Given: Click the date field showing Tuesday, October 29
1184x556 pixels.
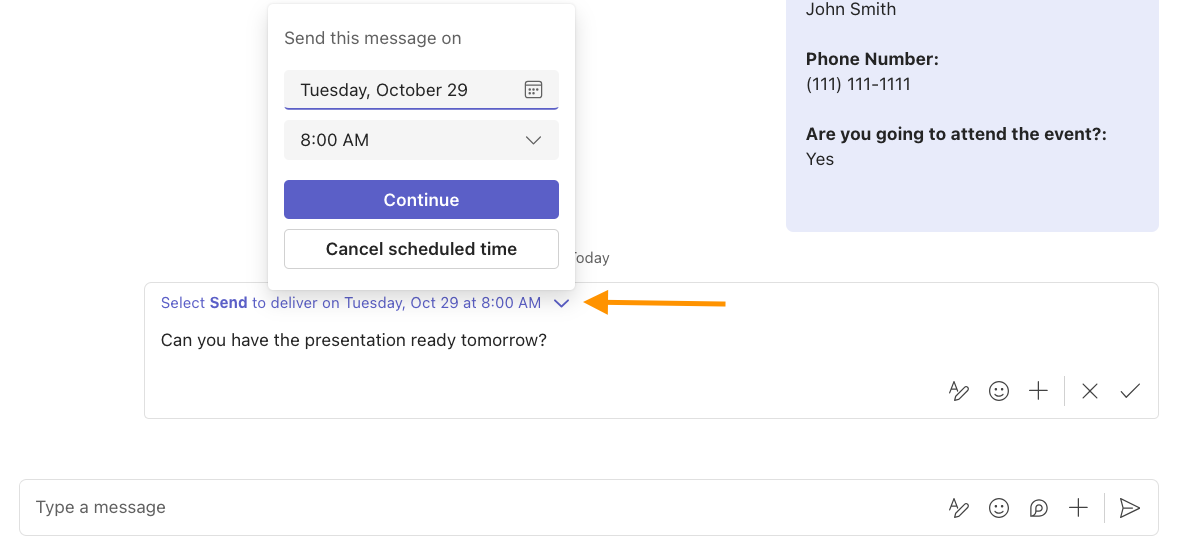Looking at the screenshot, I should coord(400,90).
